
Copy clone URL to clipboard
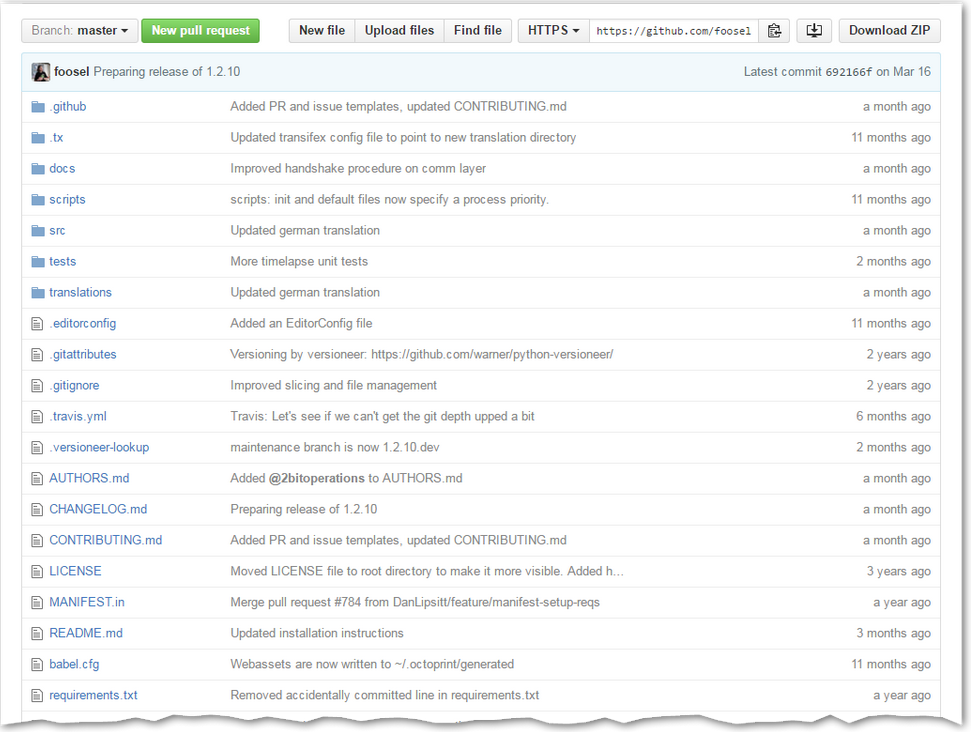(x=774, y=31)
